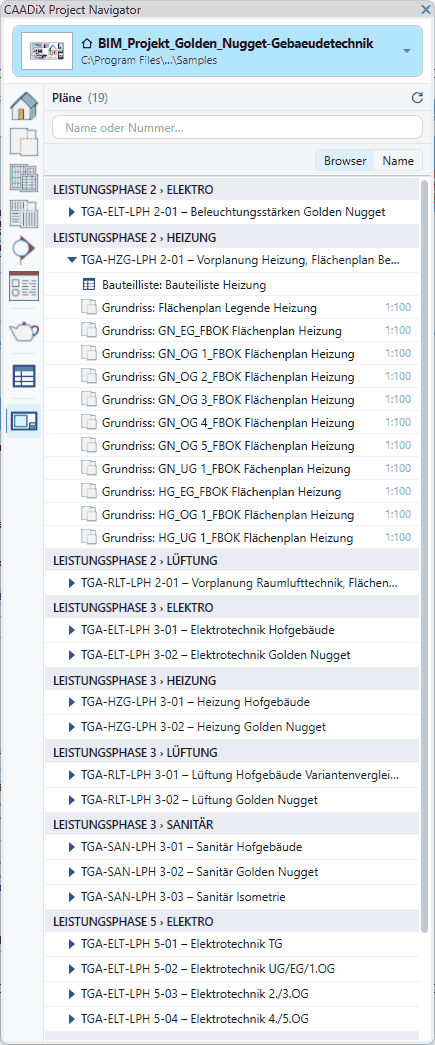The width and height of the screenshot is (435, 1045).
Task: Select Bauteilliste: Bauteilliste Heizung entry
Action: 233,285
